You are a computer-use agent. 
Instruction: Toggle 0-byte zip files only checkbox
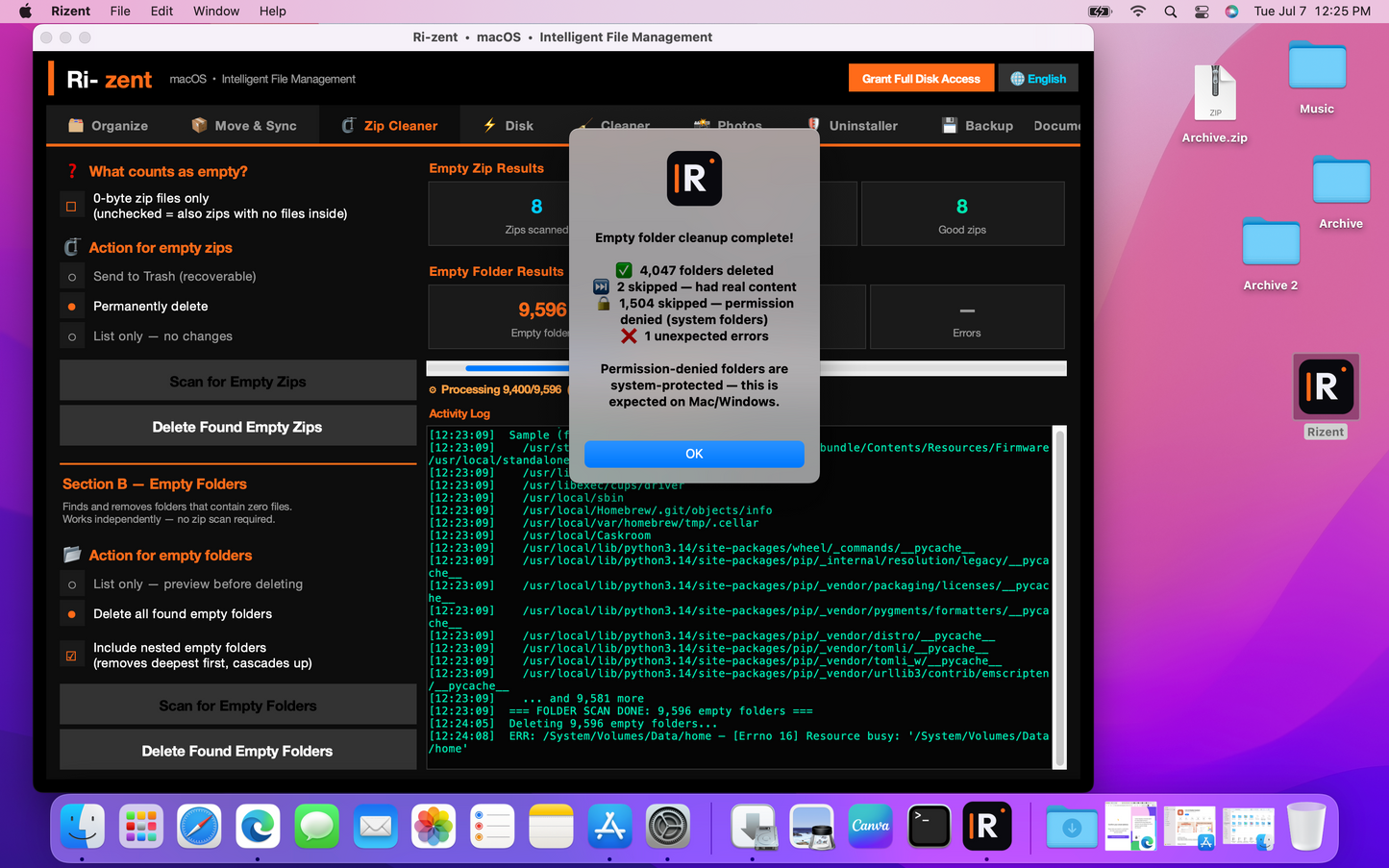71,206
